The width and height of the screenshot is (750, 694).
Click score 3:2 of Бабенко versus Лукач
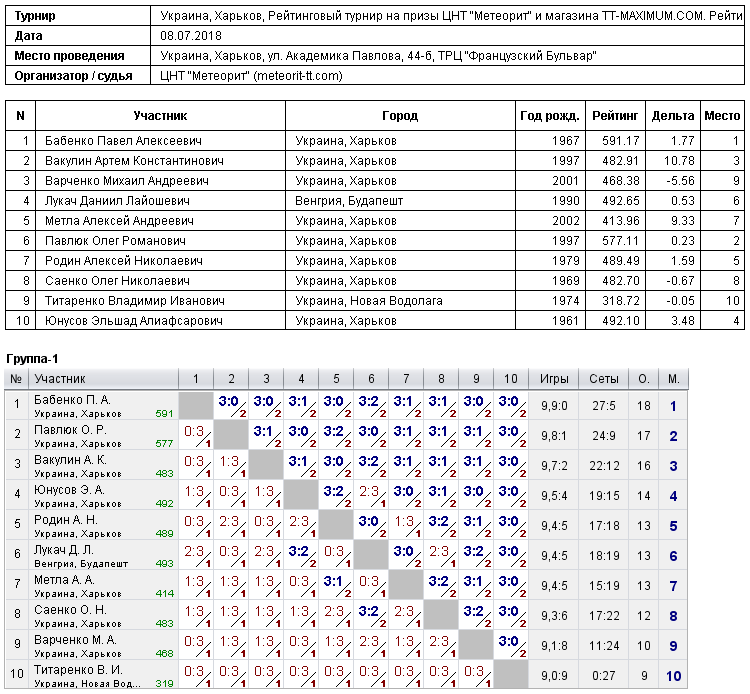[x=371, y=406]
